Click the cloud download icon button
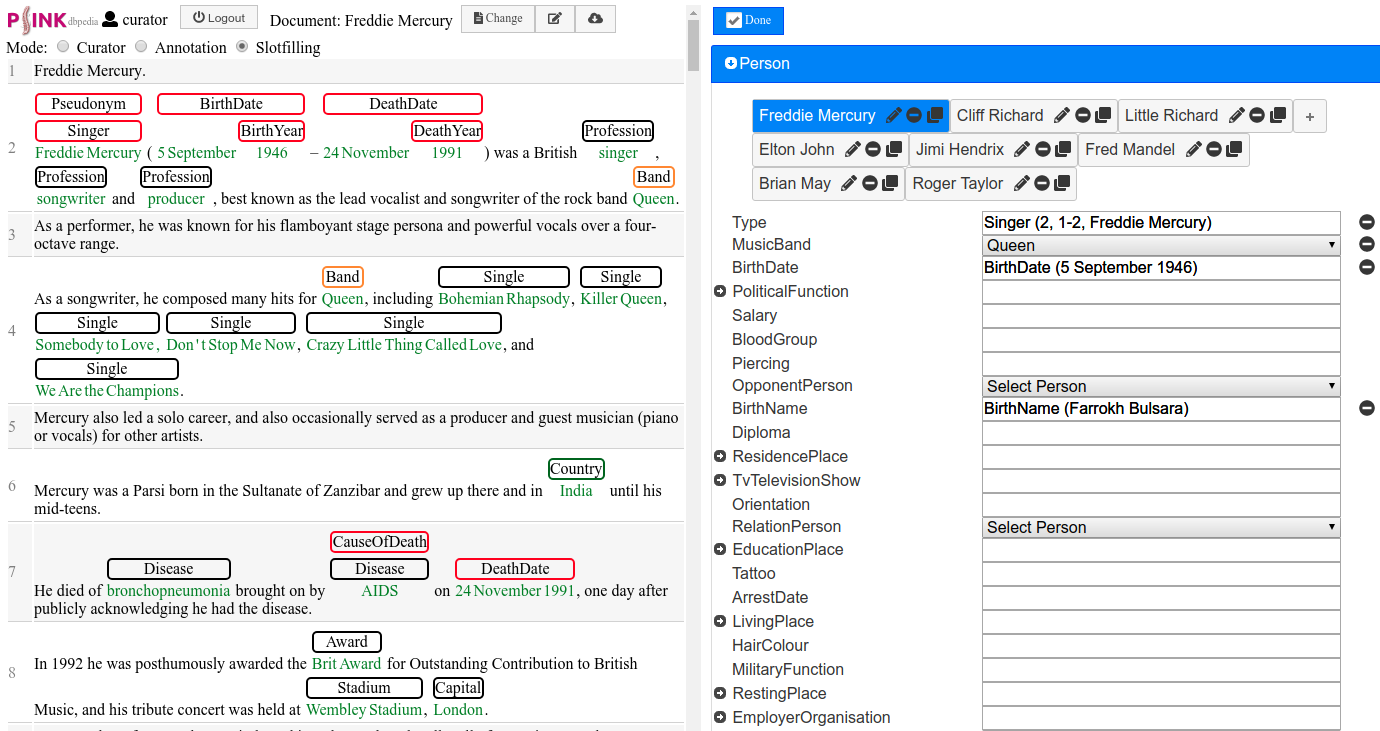Screen dimensions: 1380x731 (x=595, y=19)
